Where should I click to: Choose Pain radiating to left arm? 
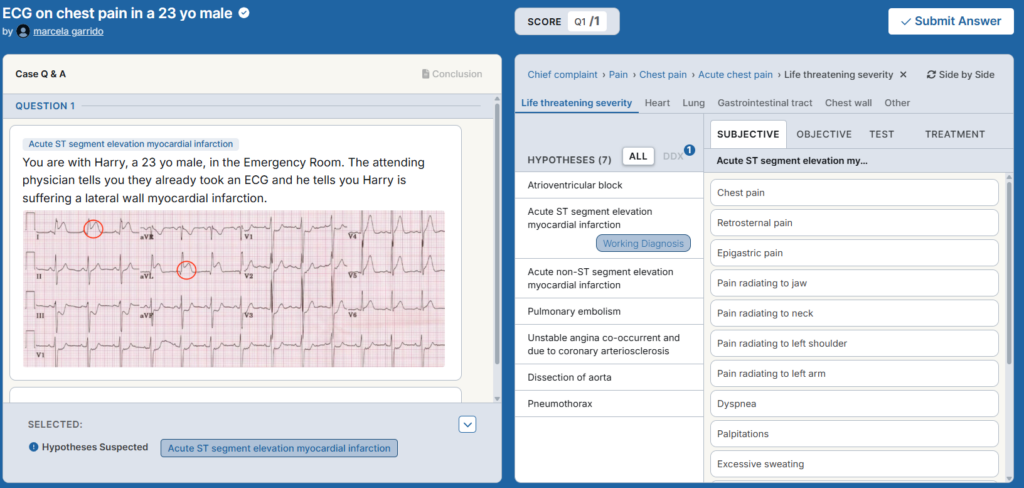[x=854, y=374]
